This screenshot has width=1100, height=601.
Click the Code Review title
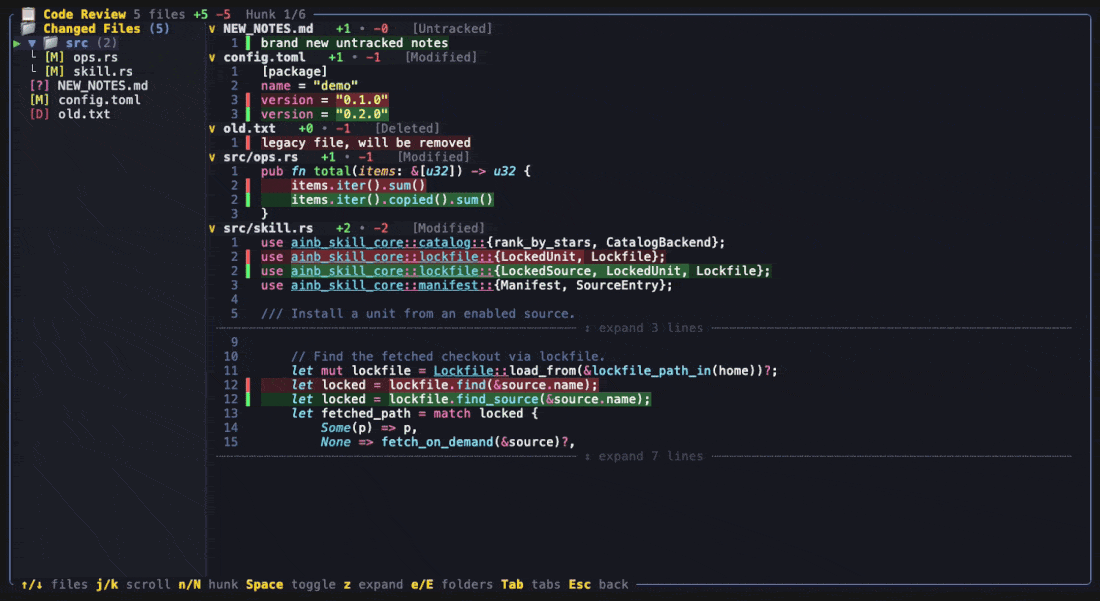click(x=84, y=14)
